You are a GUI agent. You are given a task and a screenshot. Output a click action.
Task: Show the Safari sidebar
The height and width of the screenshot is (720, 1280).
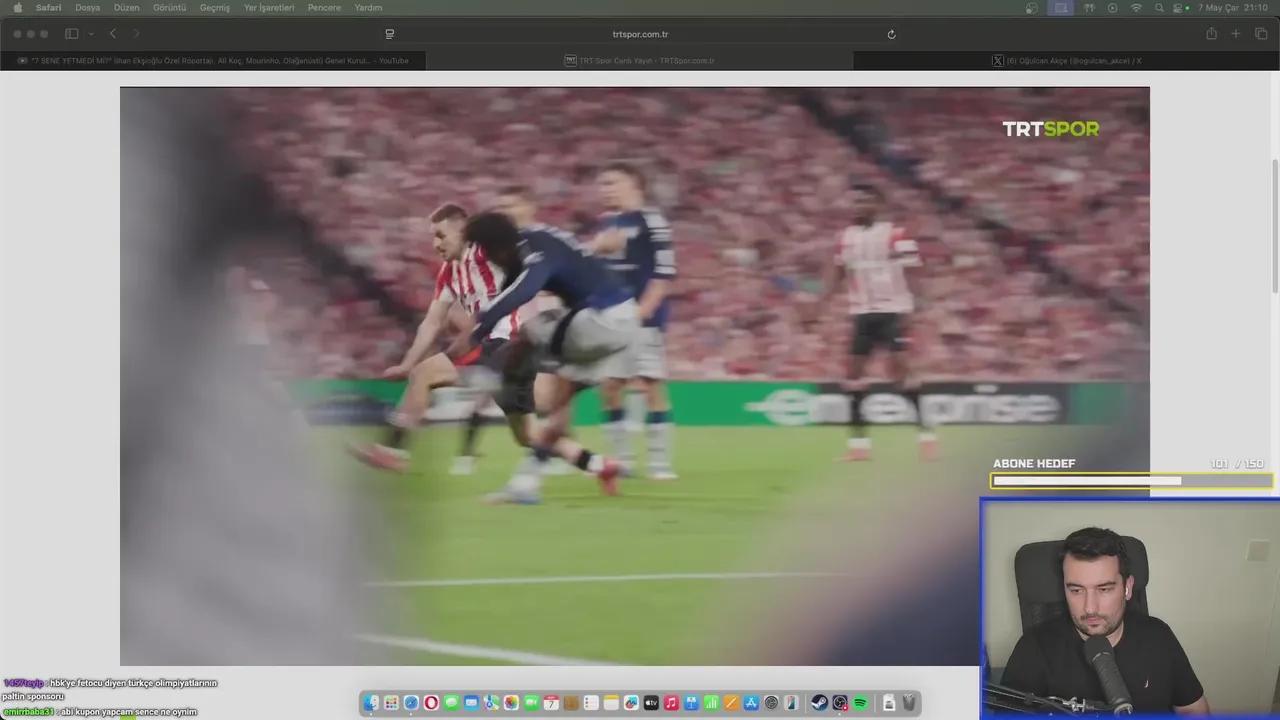(x=72, y=34)
